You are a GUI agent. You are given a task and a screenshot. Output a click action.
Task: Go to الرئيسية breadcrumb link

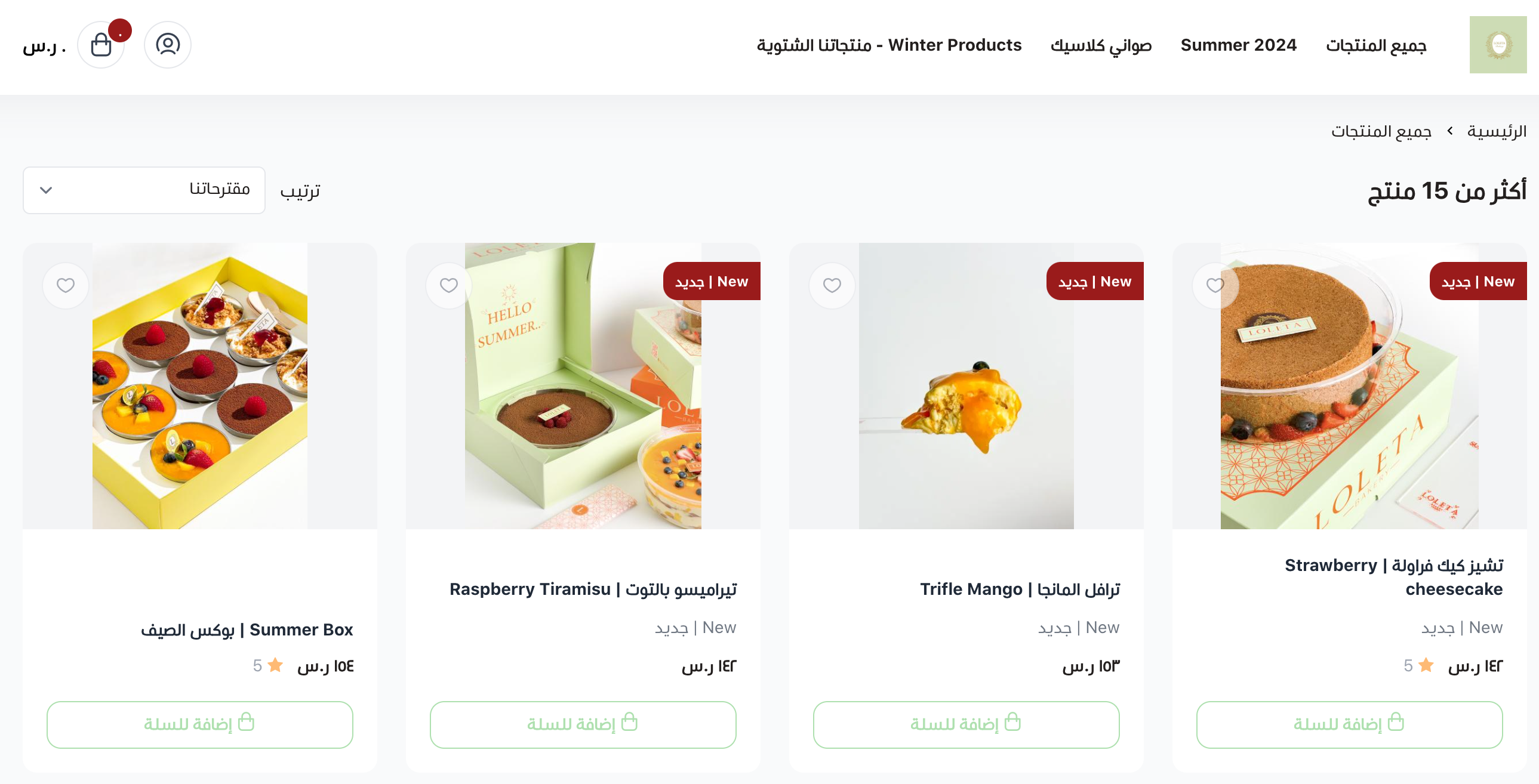pyautogui.click(x=1497, y=131)
